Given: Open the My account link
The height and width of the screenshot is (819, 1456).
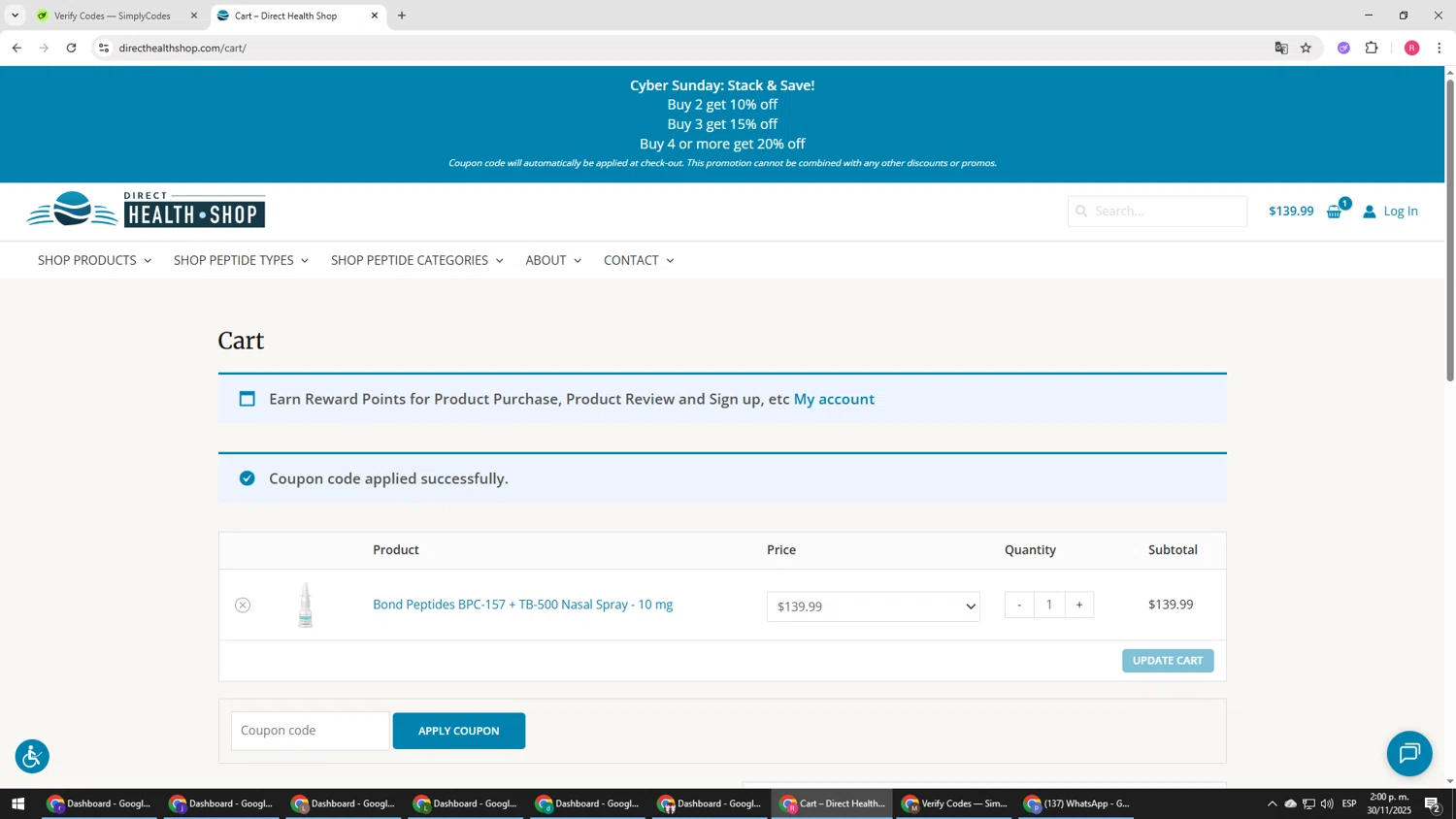Looking at the screenshot, I should (834, 399).
